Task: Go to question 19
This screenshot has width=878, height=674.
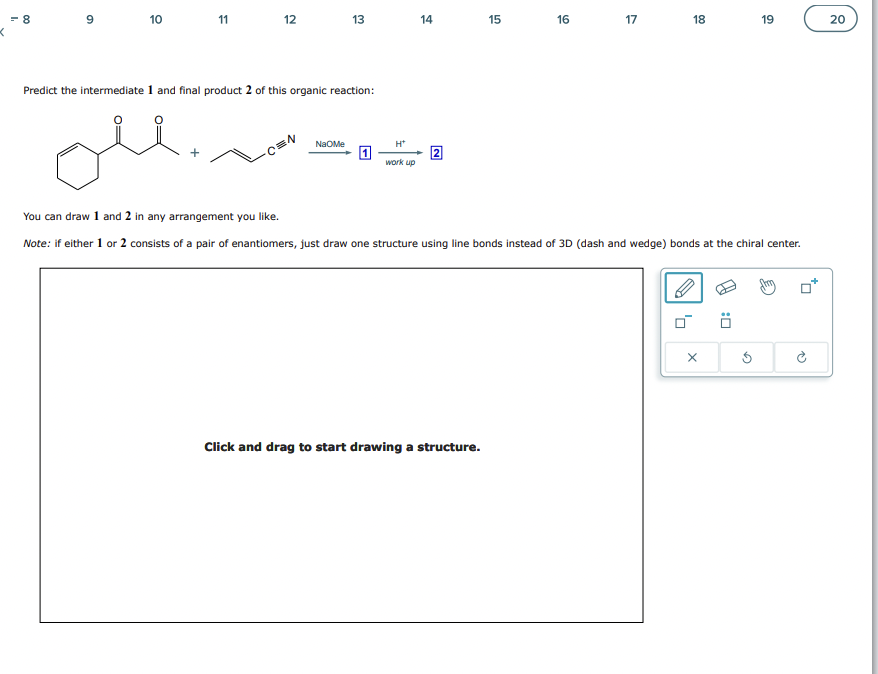Action: tap(767, 19)
